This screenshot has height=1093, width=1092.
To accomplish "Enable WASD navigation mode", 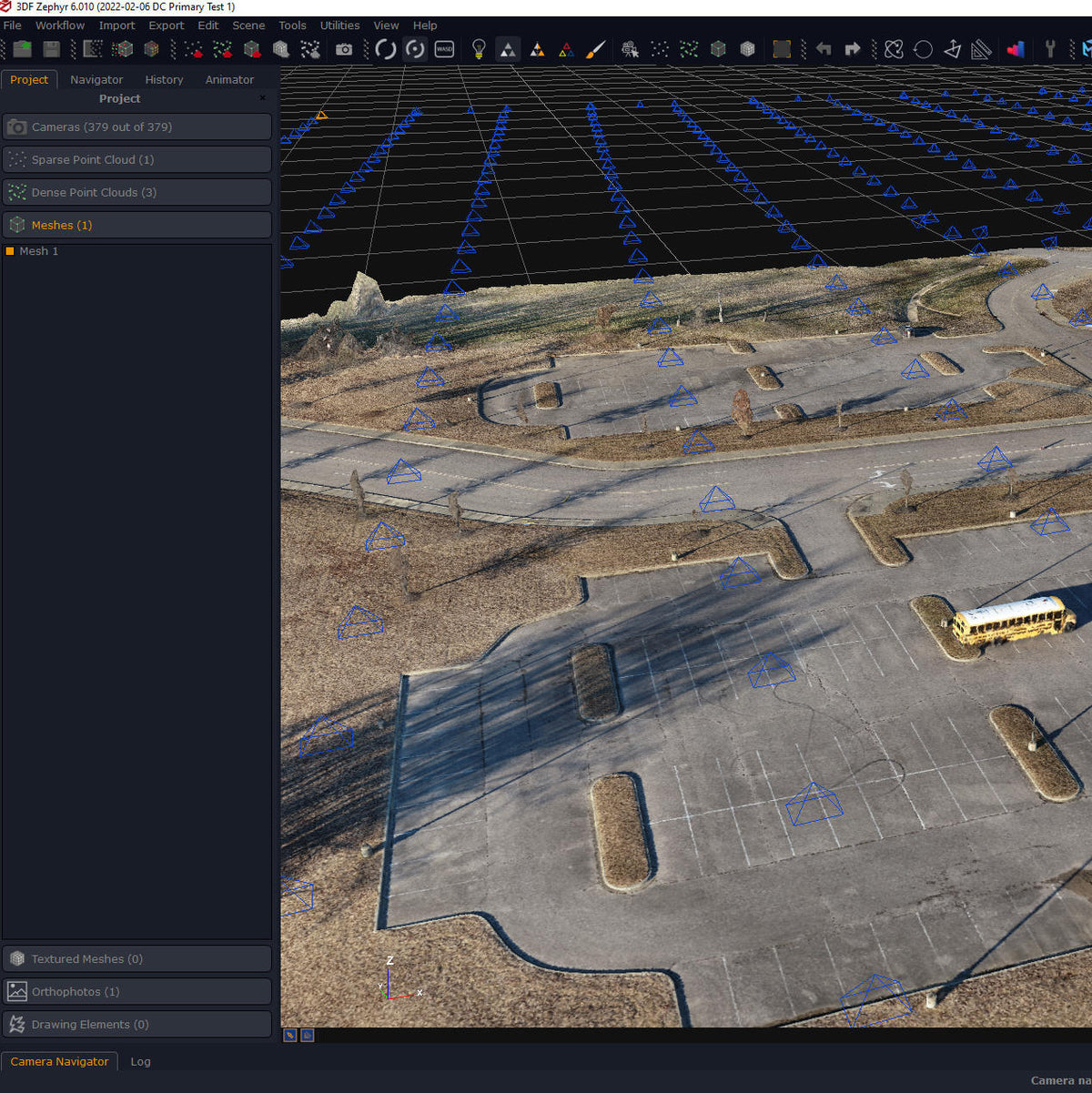I will pos(445,49).
